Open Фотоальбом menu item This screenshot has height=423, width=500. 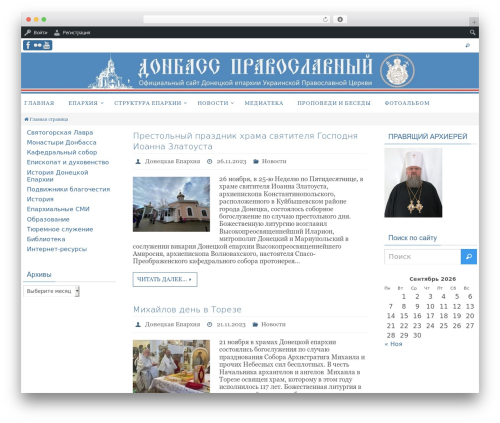pyautogui.click(x=407, y=103)
